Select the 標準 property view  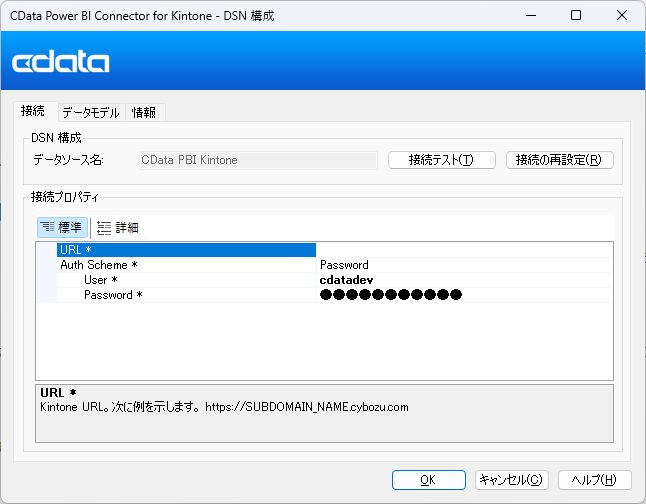(x=62, y=227)
